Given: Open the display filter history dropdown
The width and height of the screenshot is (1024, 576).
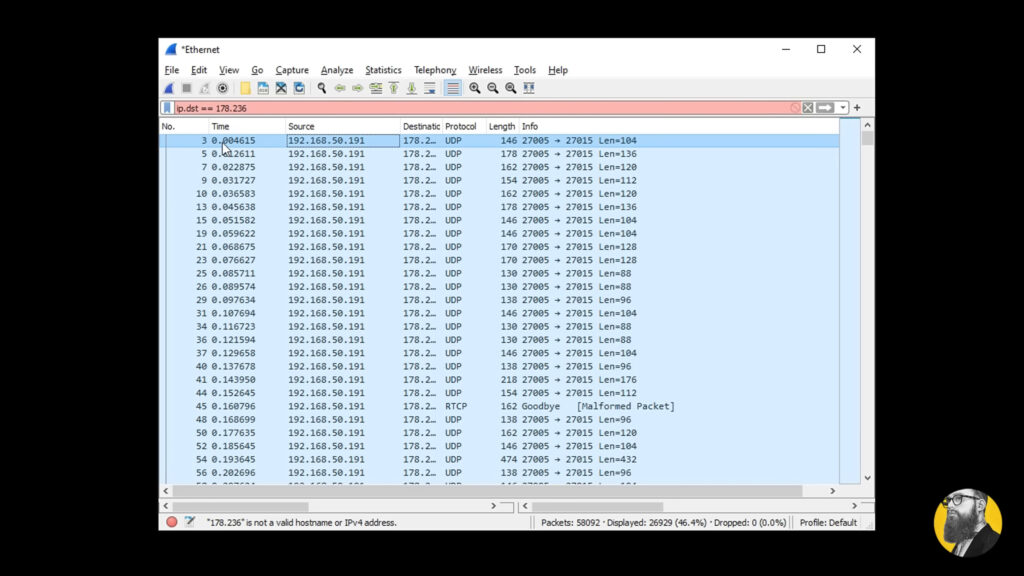Looking at the screenshot, I should (843, 108).
